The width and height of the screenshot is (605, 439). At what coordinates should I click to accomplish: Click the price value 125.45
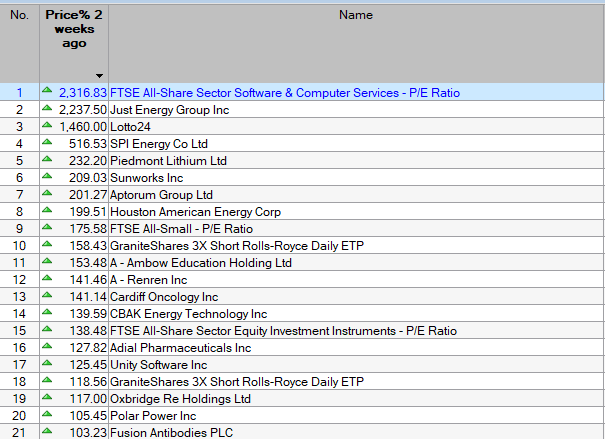coord(88,364)
